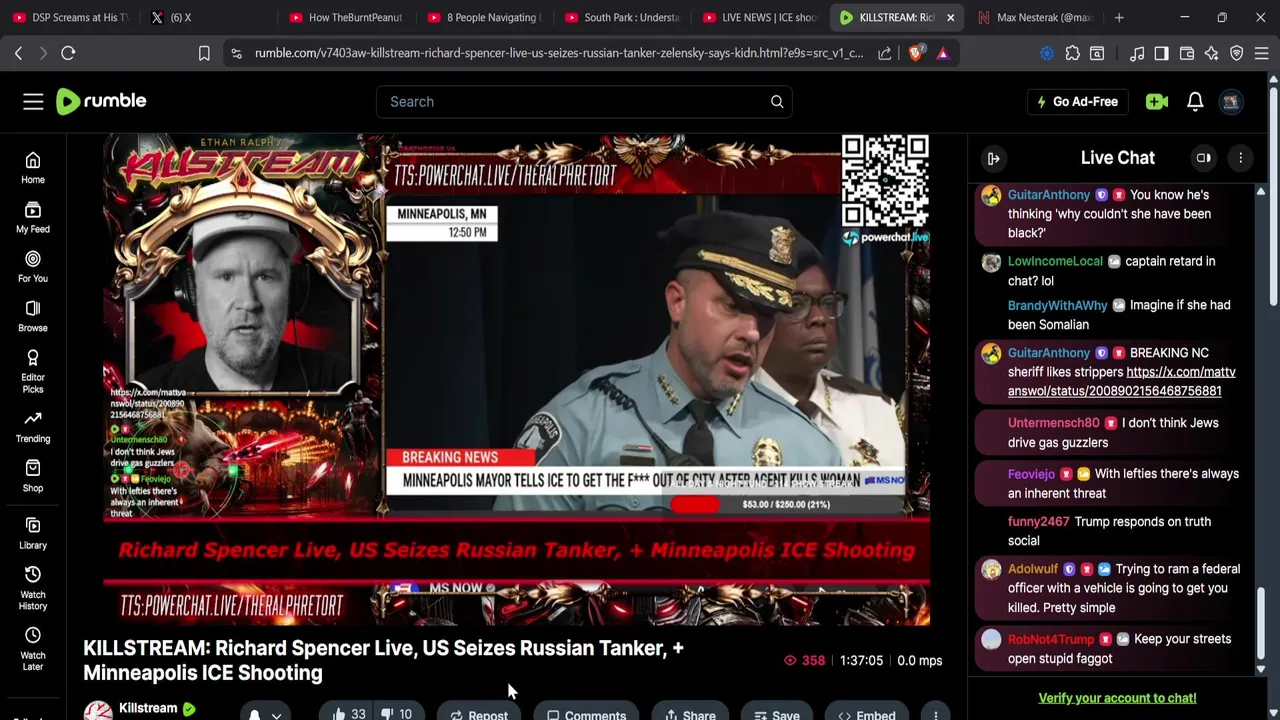
Task: Open Watch History in the sidebar
Action: coord(33,588)
